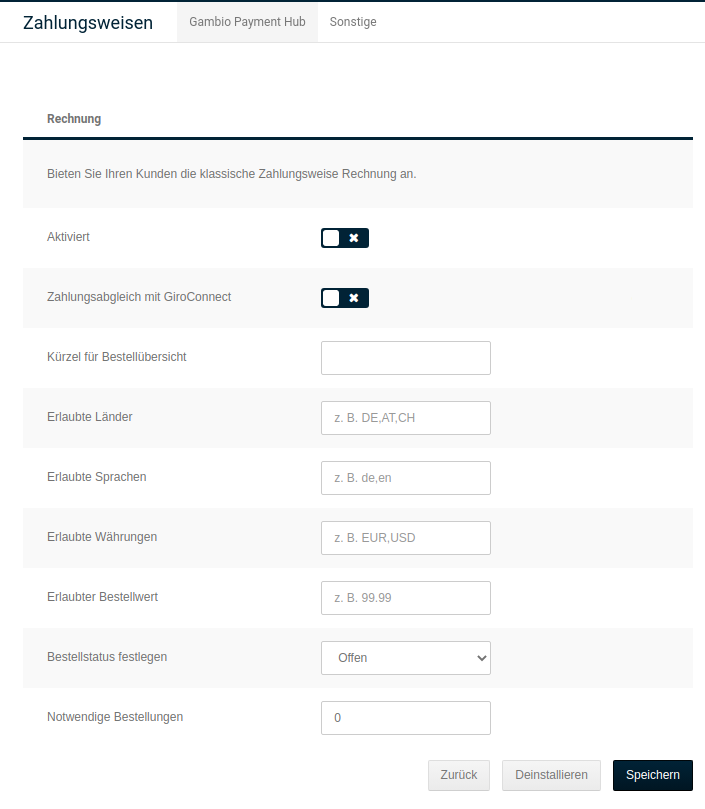The height and width of the screenshot is (809, 705).
Task: Open the Bestellstatus festlegen dropdown
Action: pyautogui.click(x=405, y=658)
